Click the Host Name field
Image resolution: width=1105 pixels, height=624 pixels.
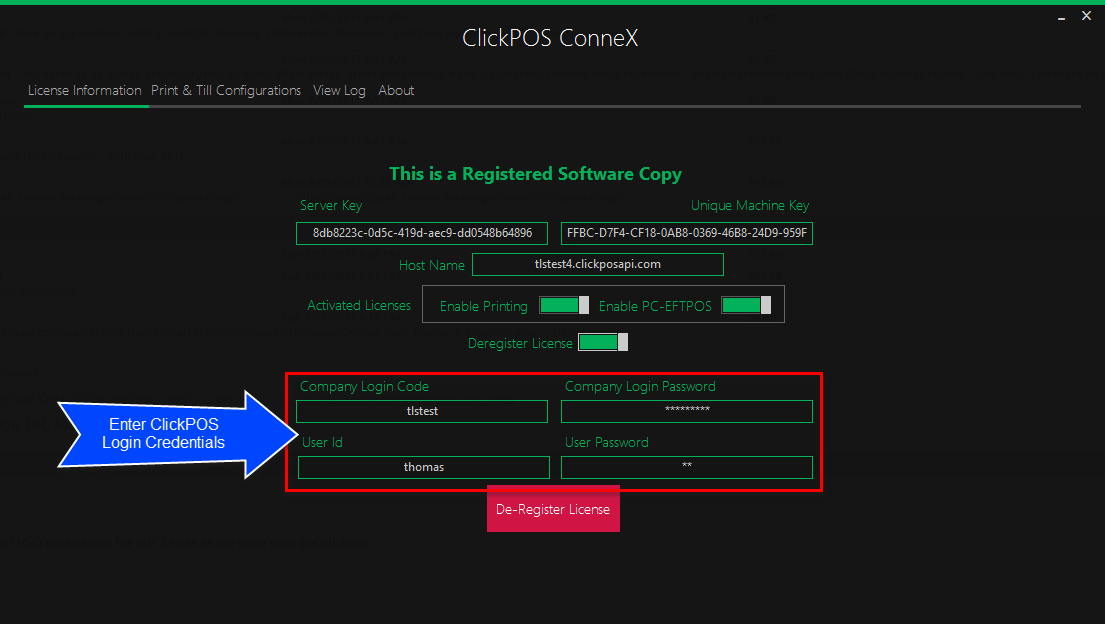click(598, 264)
